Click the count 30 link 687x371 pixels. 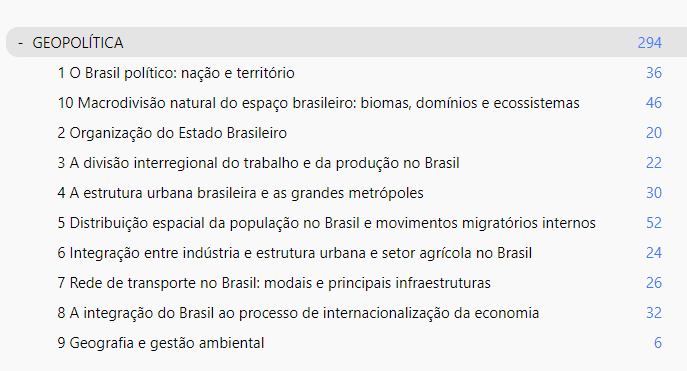[x=654, y=193]
